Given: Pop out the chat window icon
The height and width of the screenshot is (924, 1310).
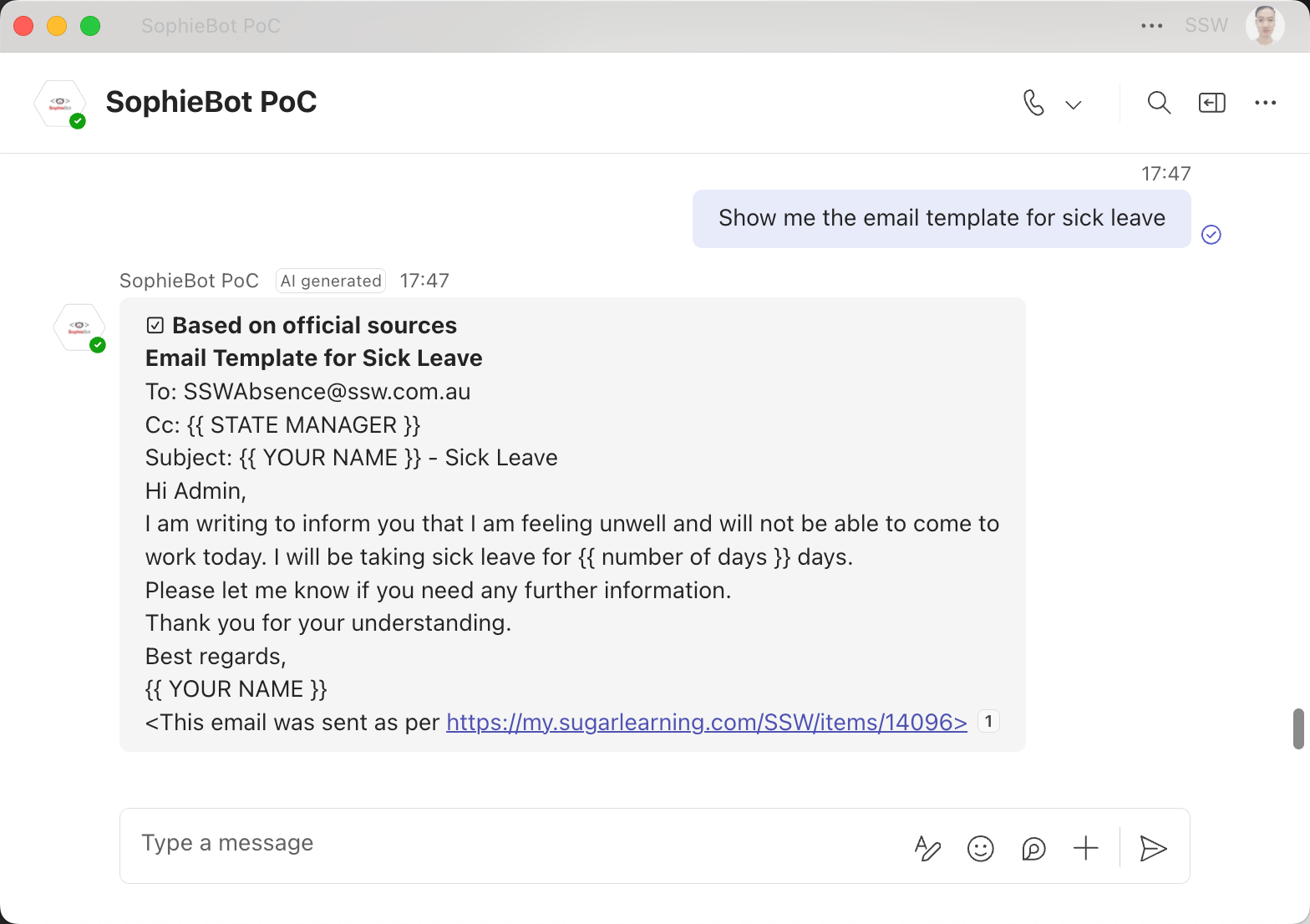Looking at the screenshot, I should click(1211, 103).
